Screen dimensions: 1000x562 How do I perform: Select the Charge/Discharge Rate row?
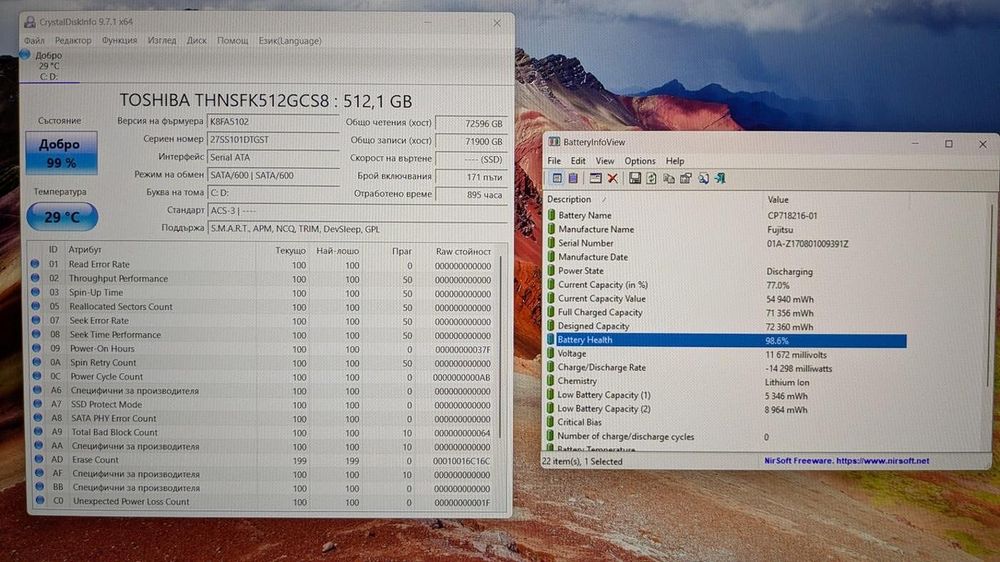[x=726, y=367]
